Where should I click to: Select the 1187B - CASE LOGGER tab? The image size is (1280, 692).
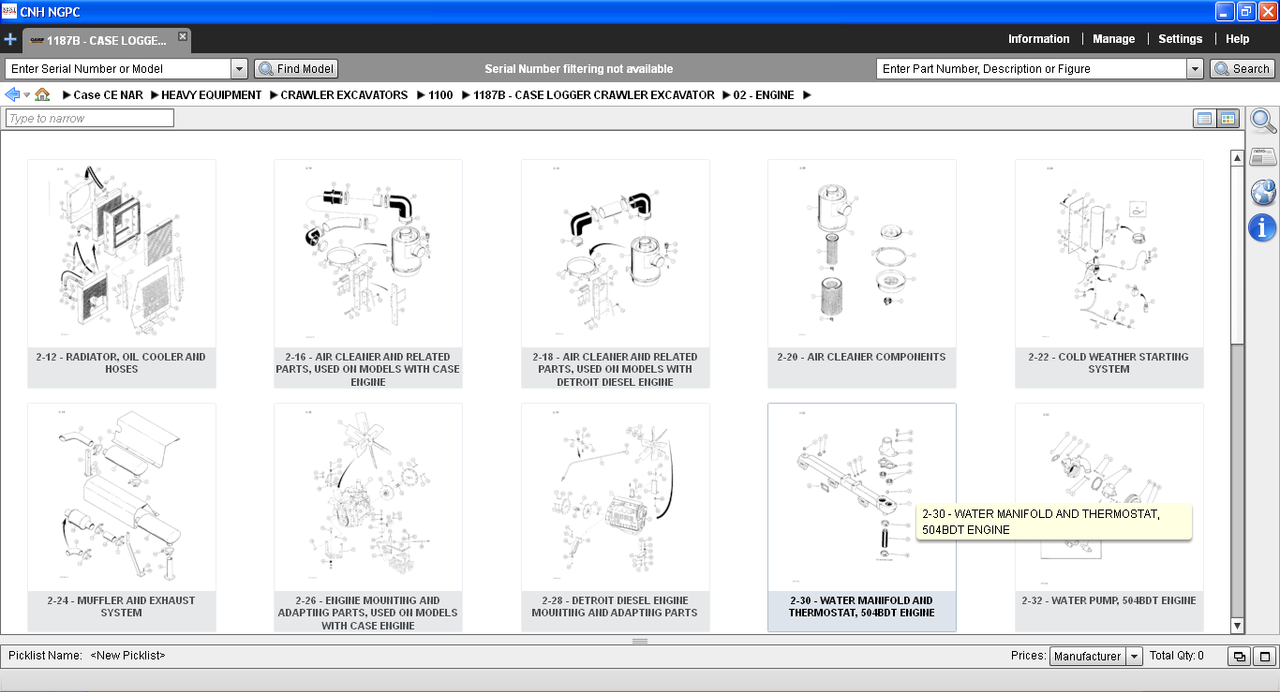click(106, 41)
